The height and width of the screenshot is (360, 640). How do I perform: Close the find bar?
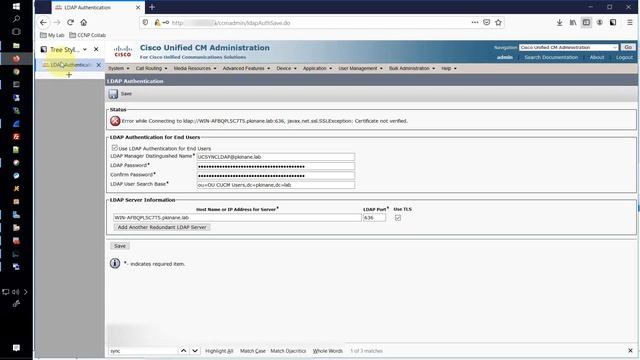point(630,351)
